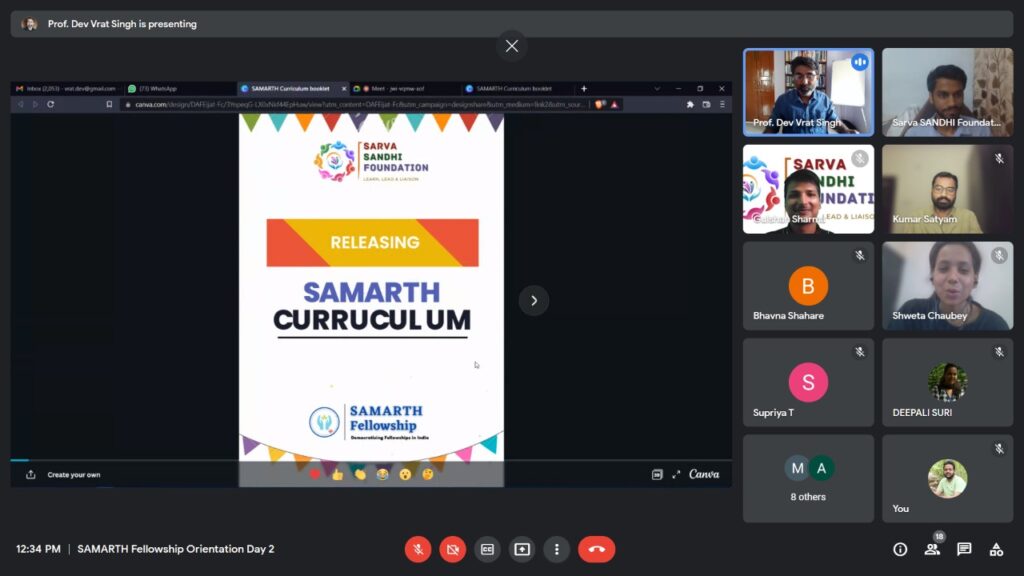The width and height of the screenshot is (1024, 576).
Task: React with the surprised face emoji
Action: coord(405,475)
